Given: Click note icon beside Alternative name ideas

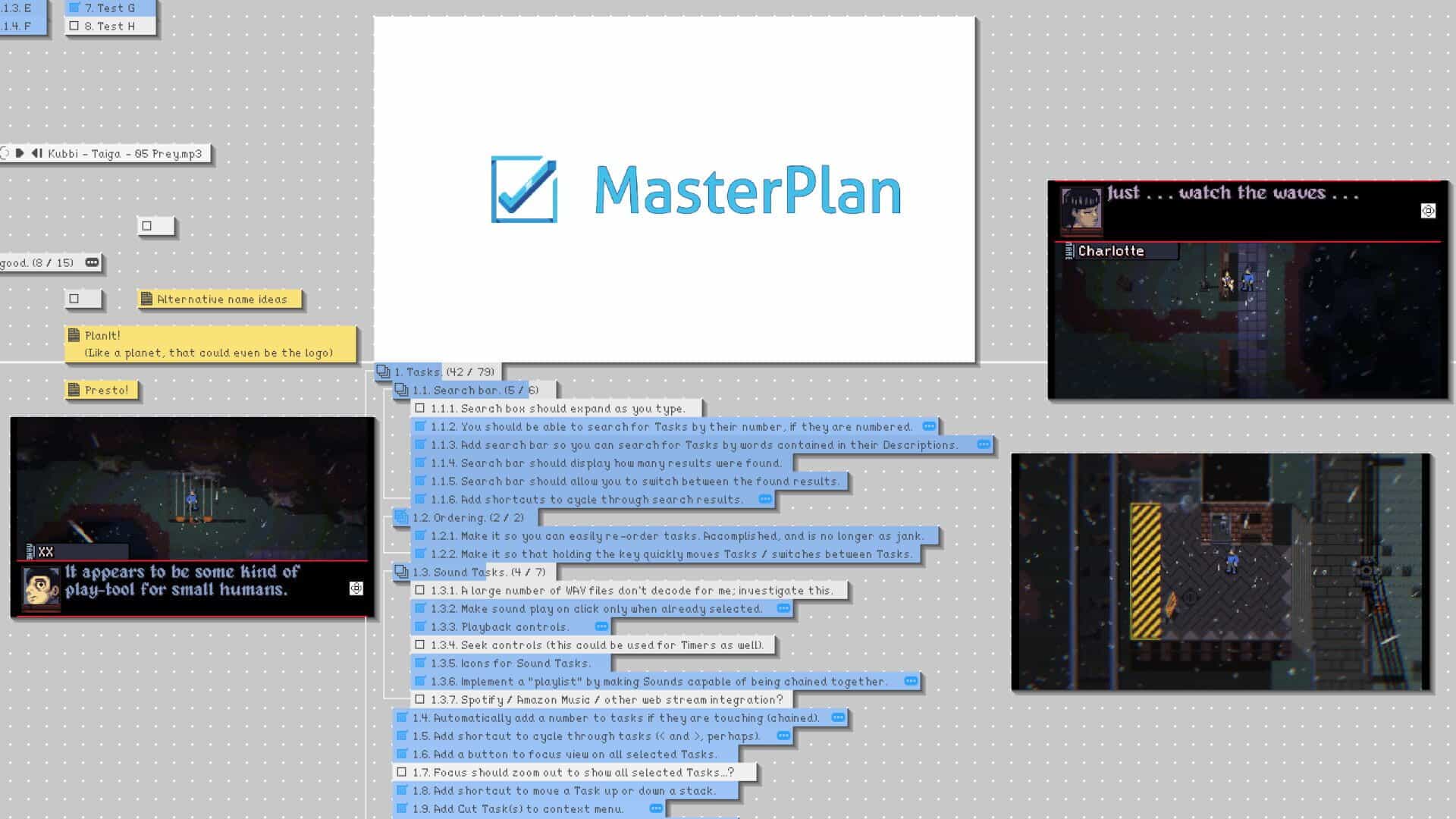Looking at the screenshot, I should pos(147,299).
